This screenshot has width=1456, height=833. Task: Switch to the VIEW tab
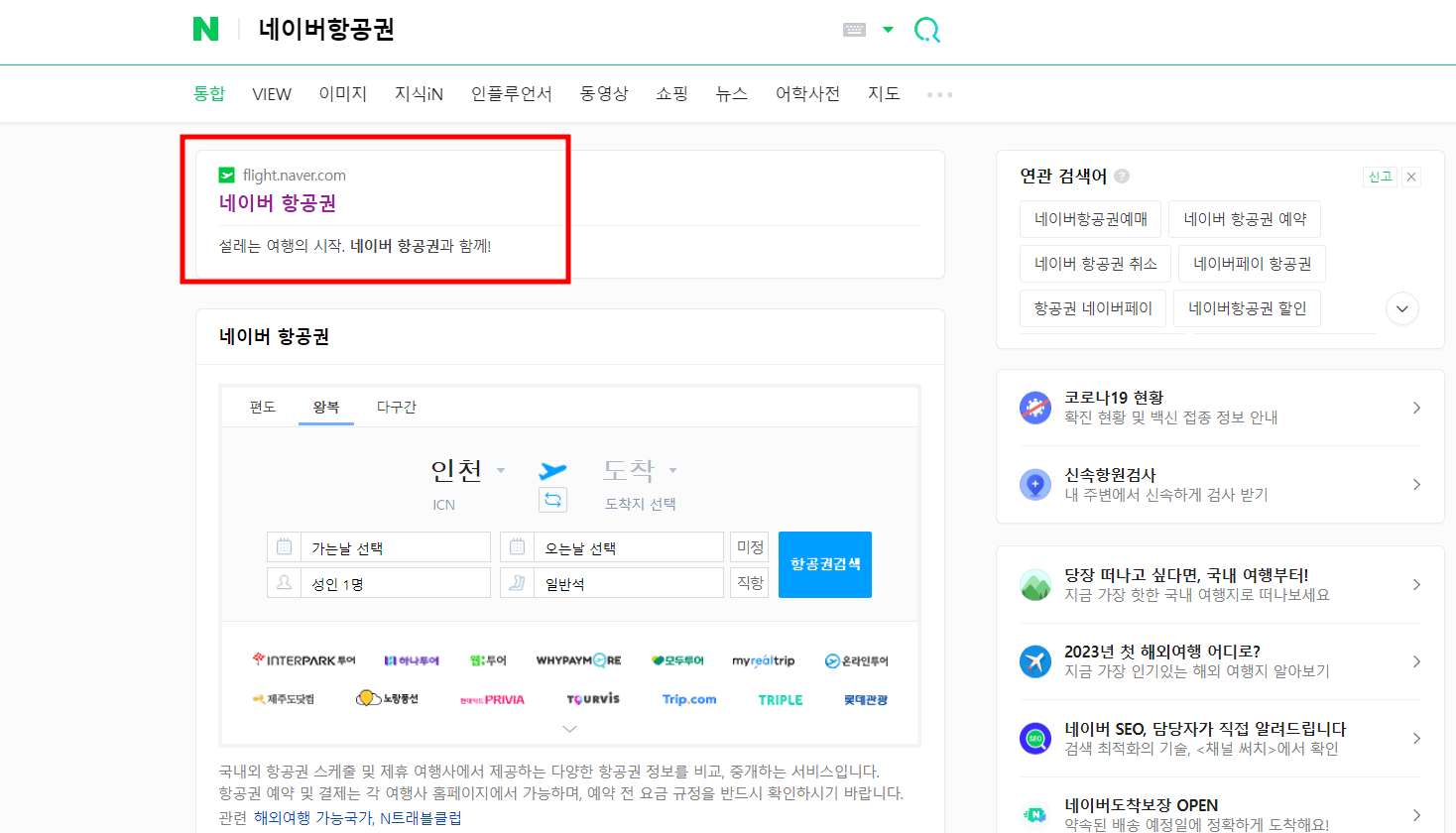click(272, 94)
